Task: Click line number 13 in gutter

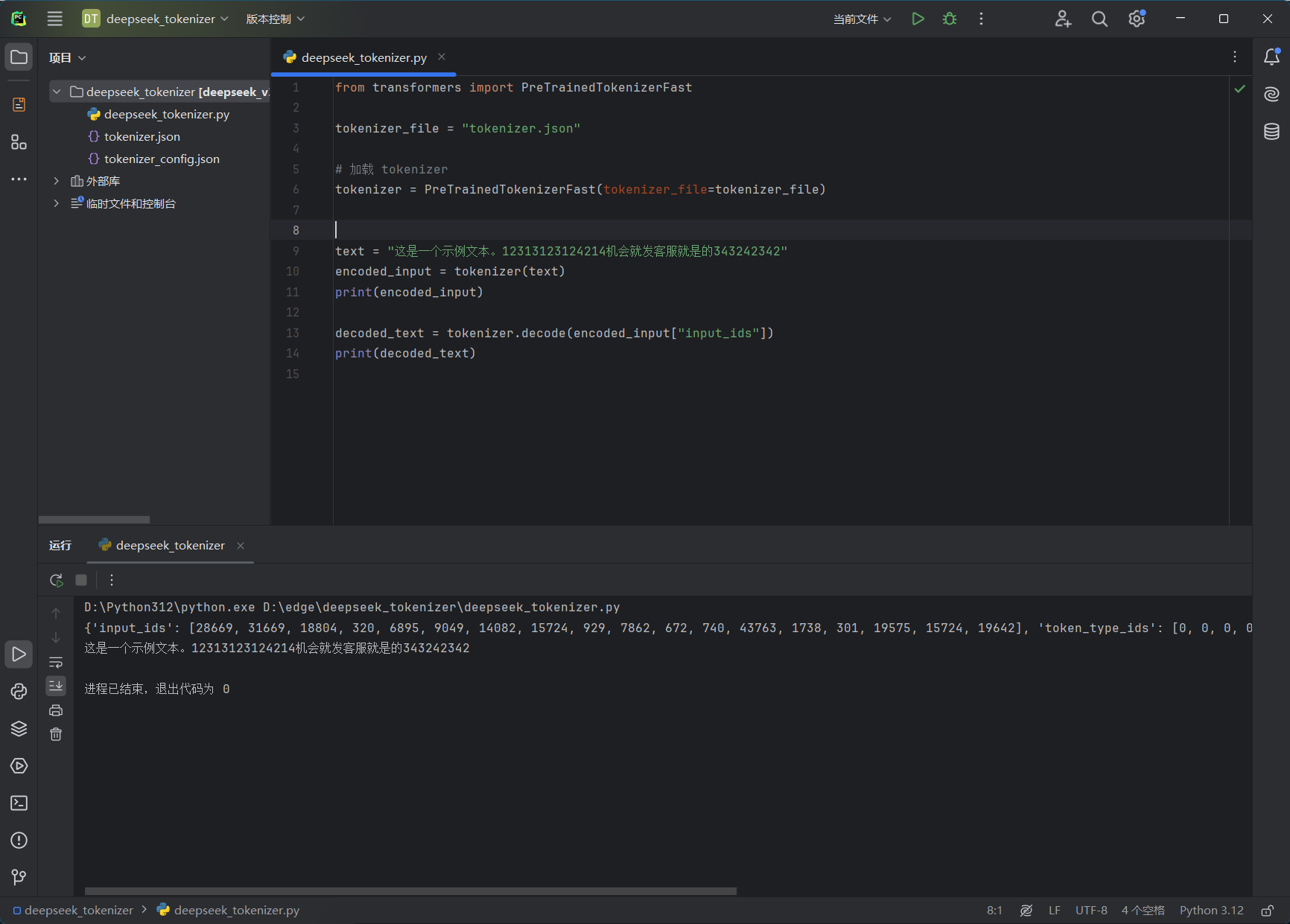Action: (x=293, y=333)
